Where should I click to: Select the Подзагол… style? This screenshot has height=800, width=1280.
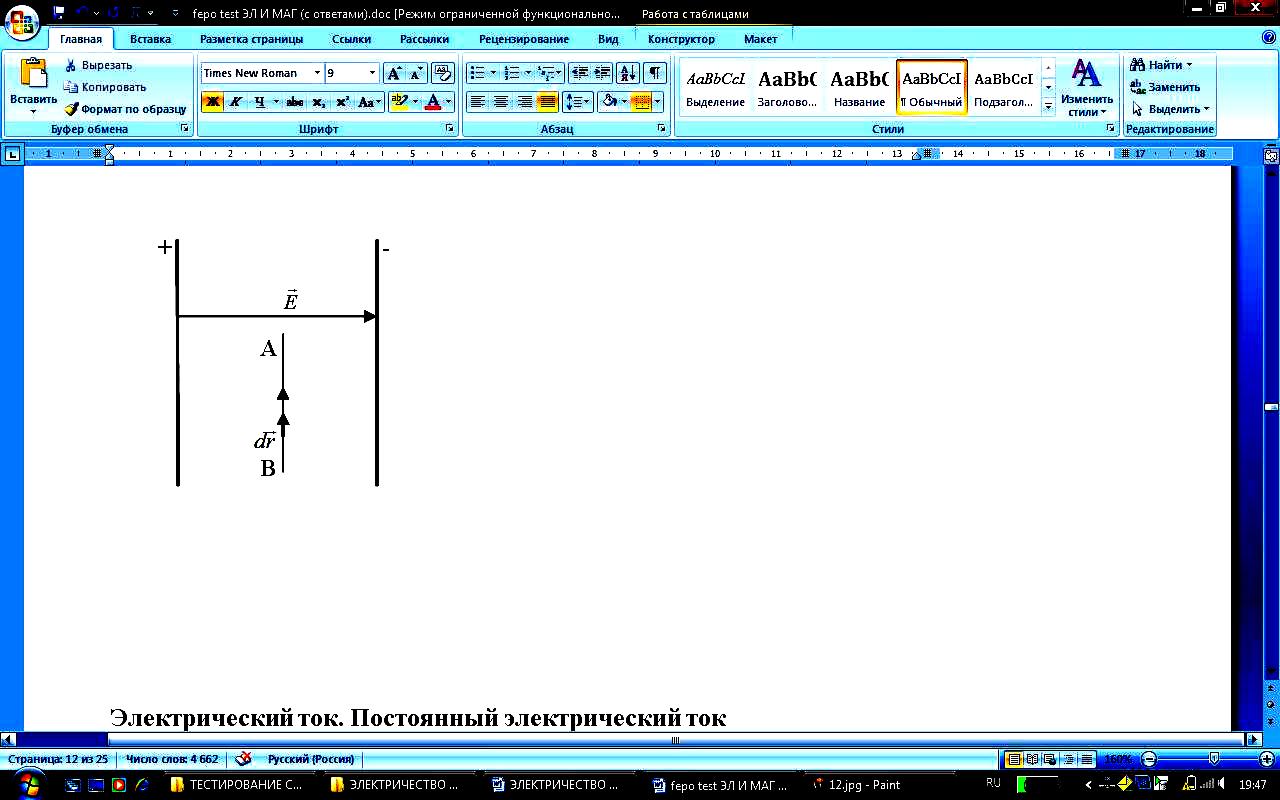(x=1003, y=88)
